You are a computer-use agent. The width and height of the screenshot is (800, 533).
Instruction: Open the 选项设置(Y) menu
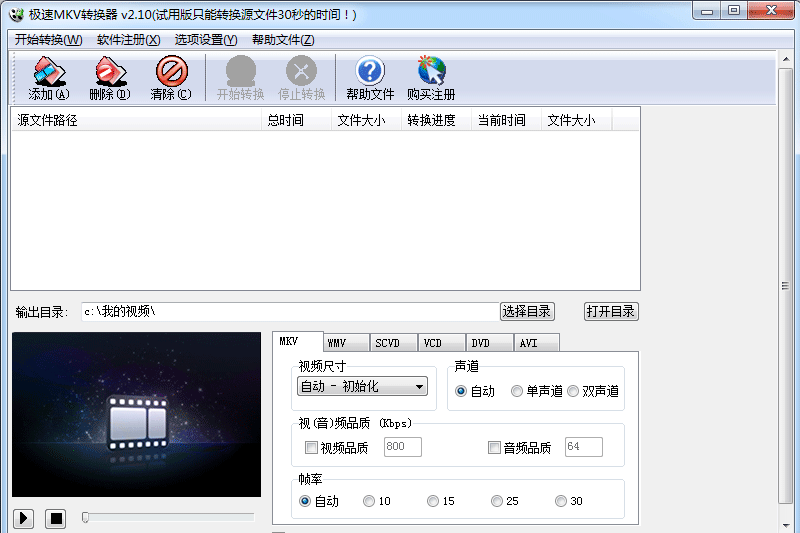coord(206,40)
